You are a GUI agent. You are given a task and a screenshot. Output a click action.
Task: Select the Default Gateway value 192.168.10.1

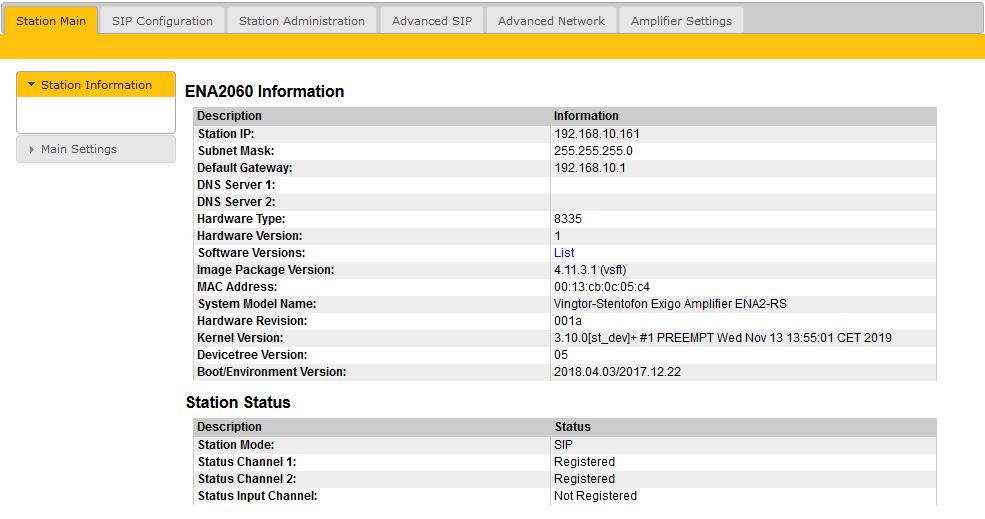pyautogui.click(x=589, y=167)
